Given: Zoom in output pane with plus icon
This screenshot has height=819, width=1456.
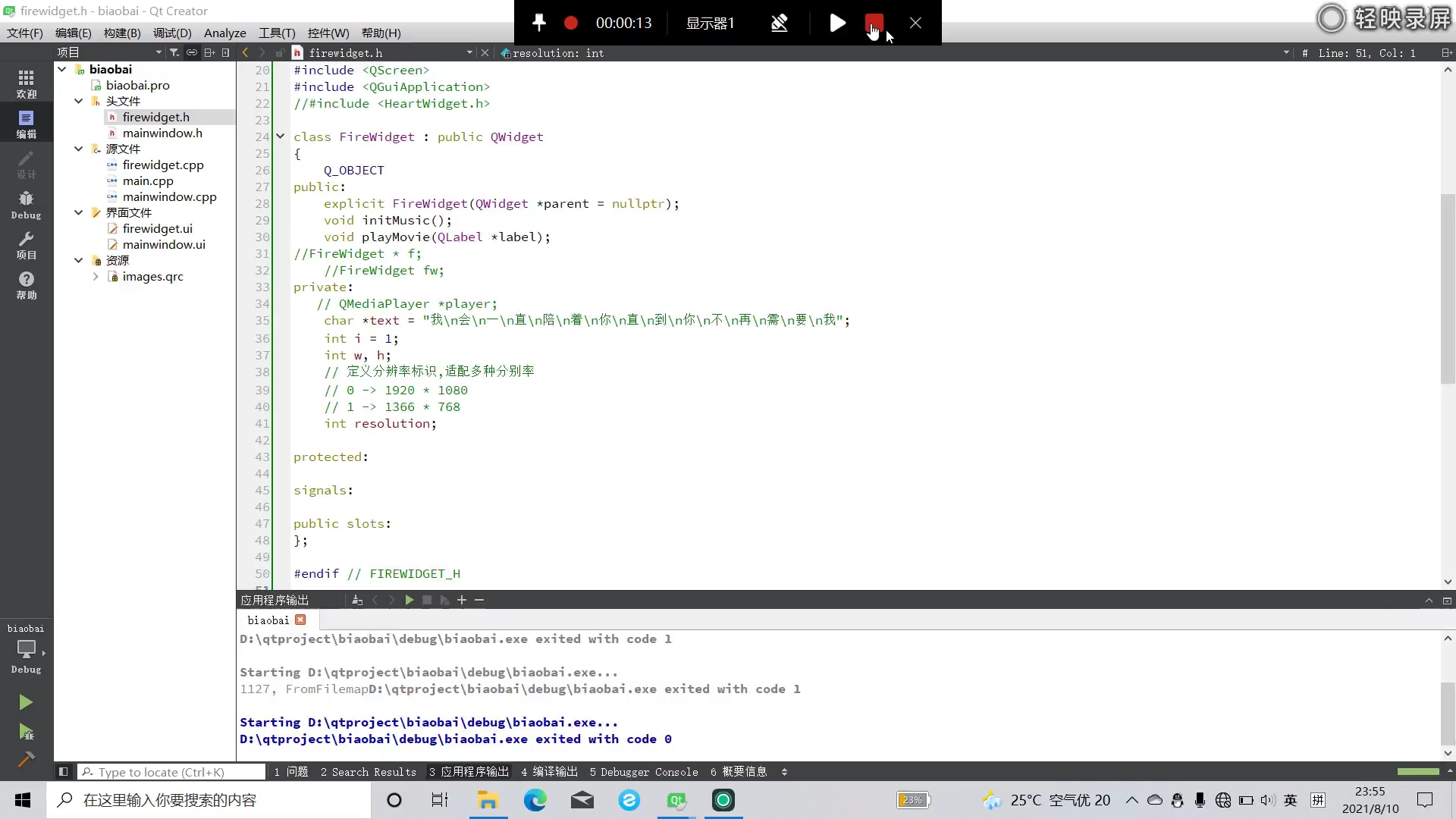Looking at the screenshot, I should tap(462, 600).
